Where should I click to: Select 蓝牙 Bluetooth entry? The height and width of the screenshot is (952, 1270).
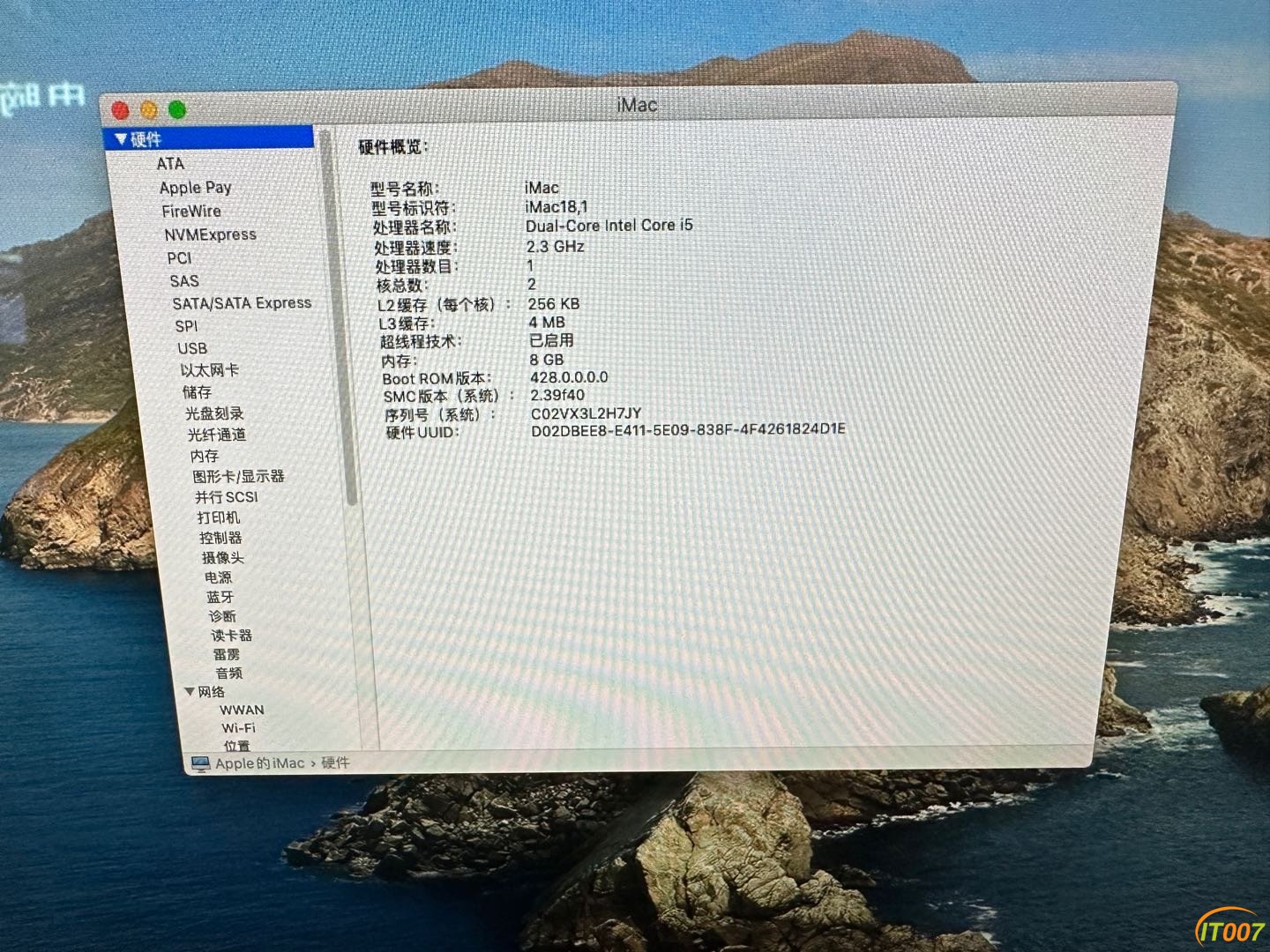[x=220, y=597]
